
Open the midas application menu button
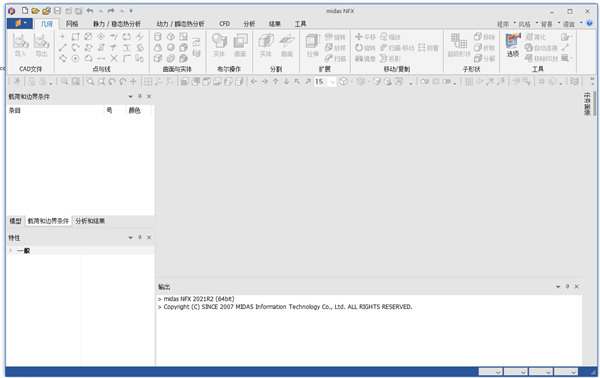point(20,24)
